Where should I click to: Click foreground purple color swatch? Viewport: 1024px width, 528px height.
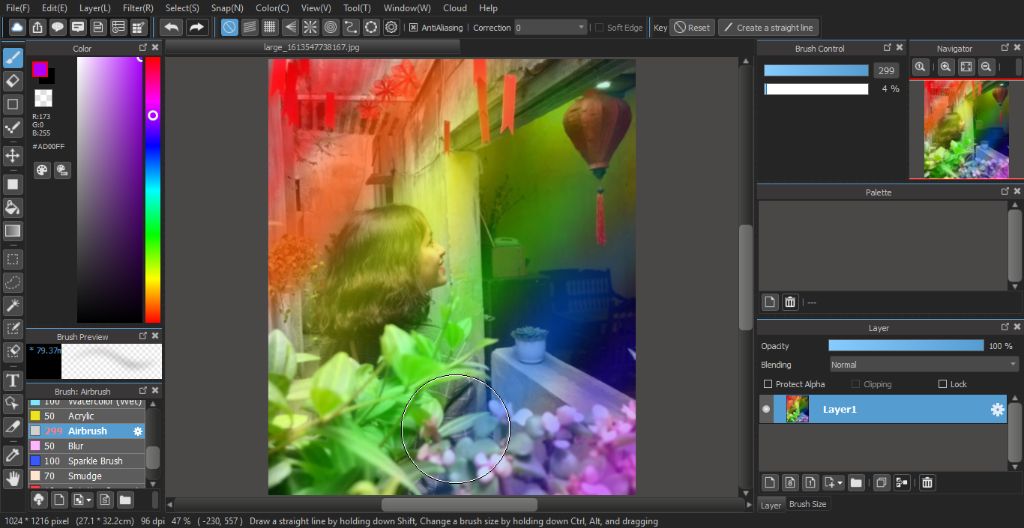[x=40, y=70]
